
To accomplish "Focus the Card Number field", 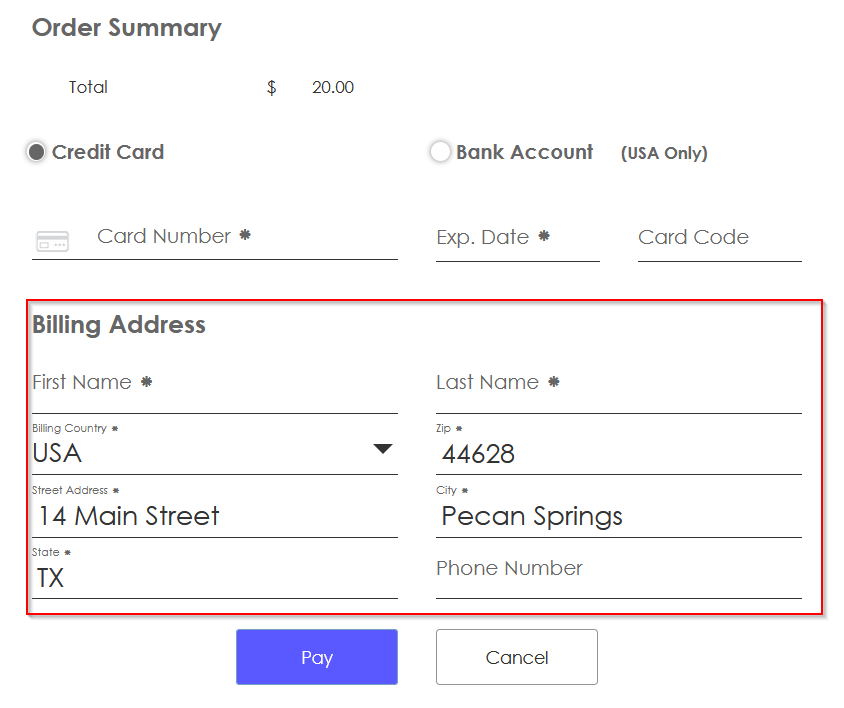I will point(245,238).
